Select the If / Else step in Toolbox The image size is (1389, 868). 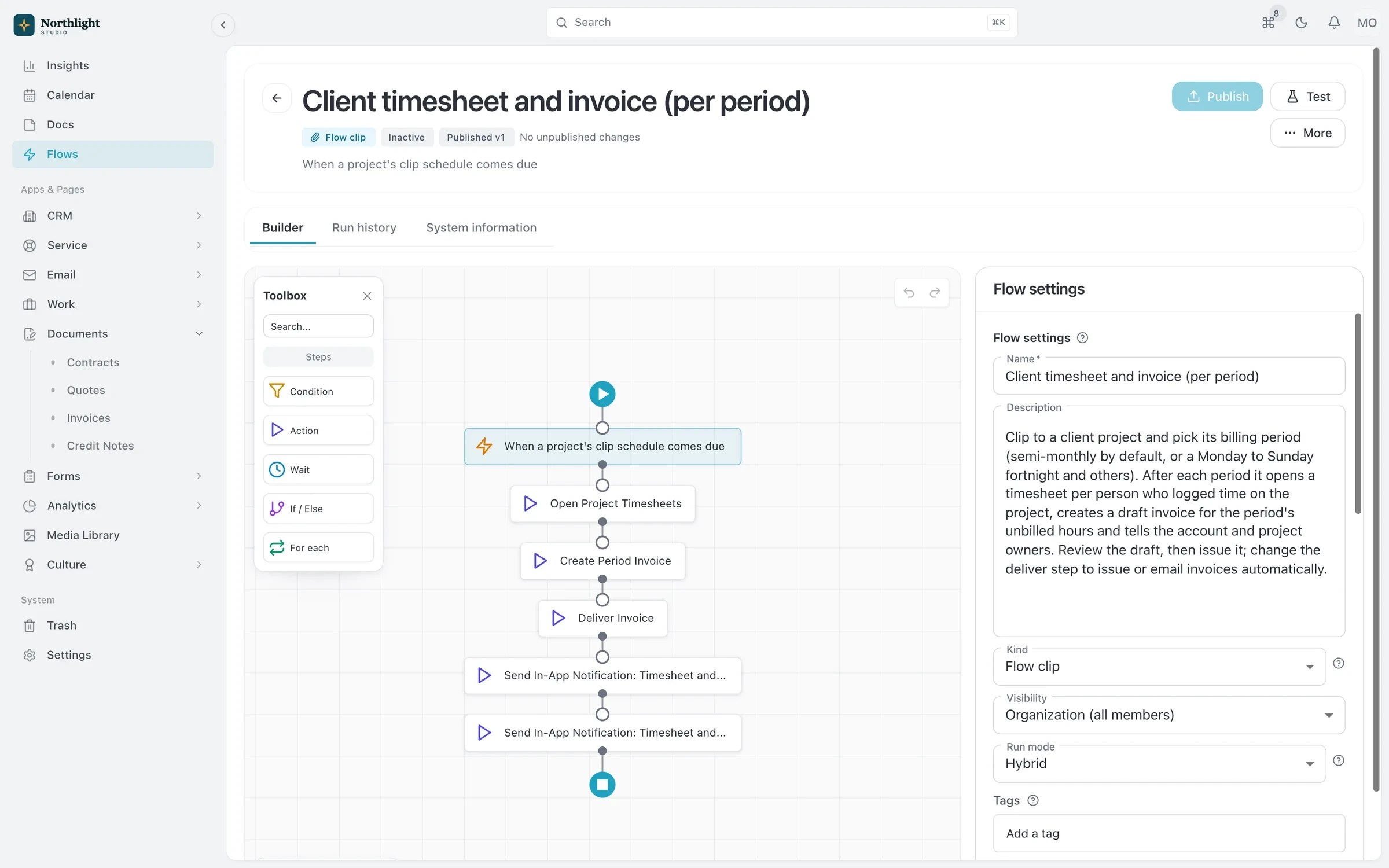(318, 509)
